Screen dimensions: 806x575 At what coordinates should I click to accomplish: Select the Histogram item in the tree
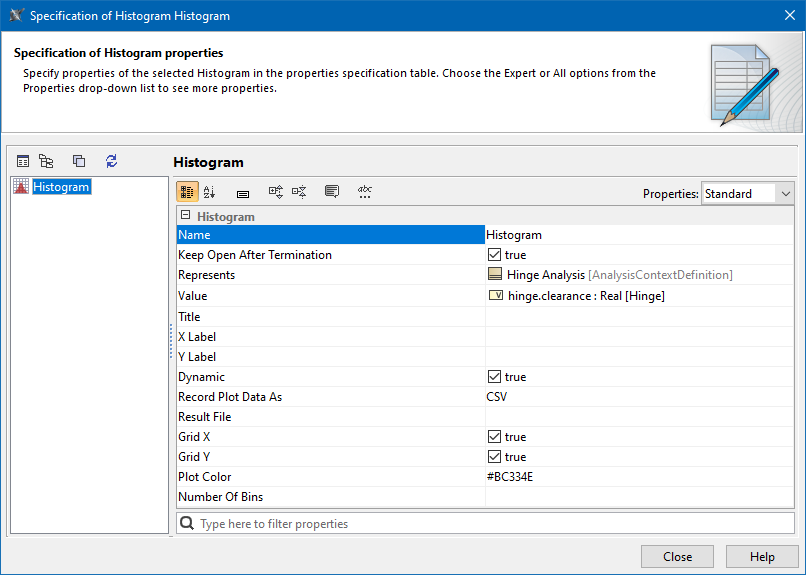click(x=61, y=187)
